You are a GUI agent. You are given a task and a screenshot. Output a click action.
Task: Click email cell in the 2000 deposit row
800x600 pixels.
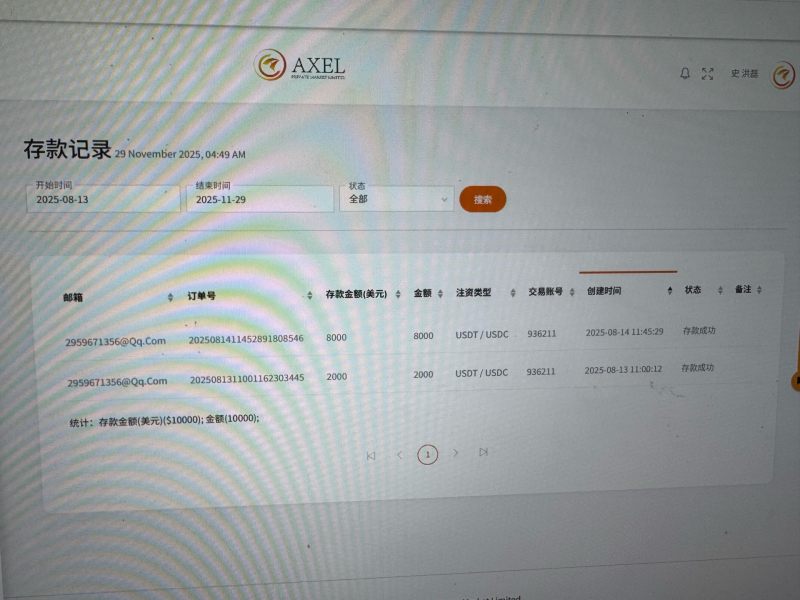pos(117,382)
